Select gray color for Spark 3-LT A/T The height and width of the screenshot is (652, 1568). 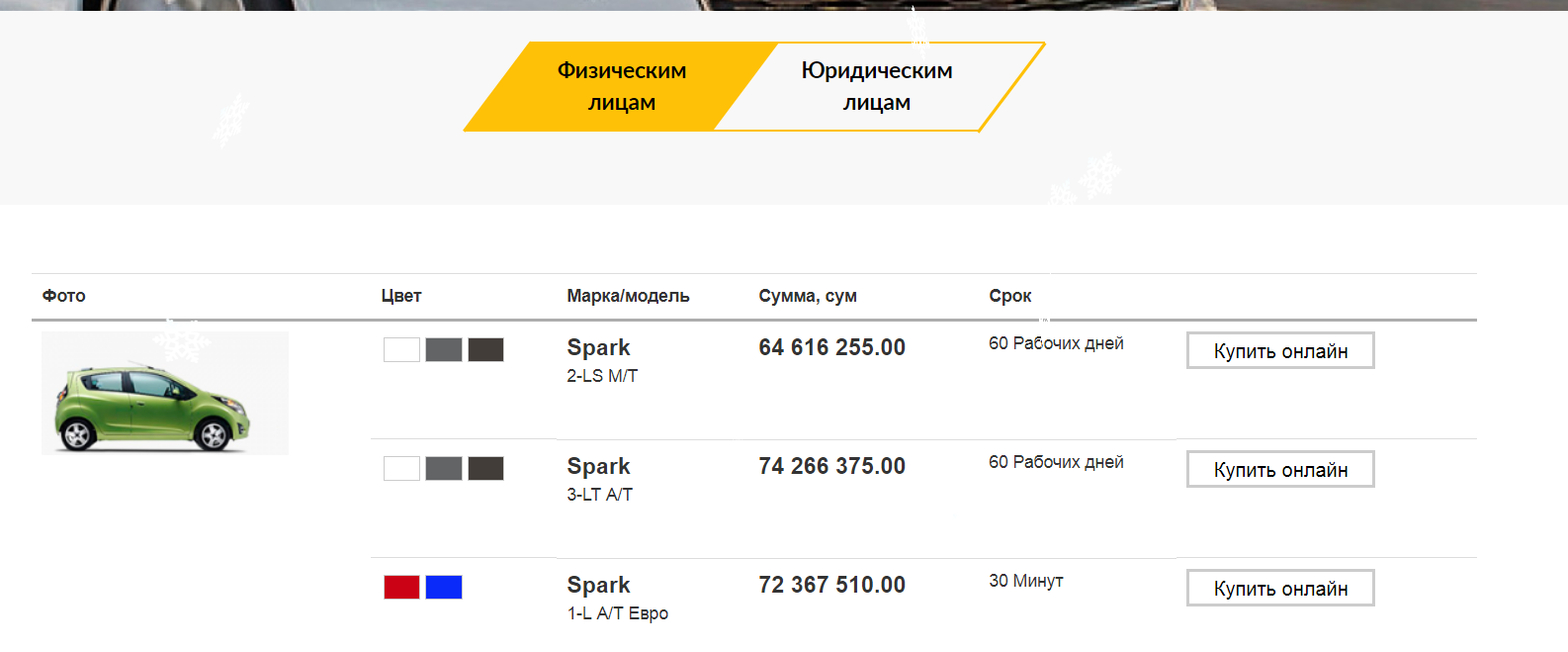point(444,468)
